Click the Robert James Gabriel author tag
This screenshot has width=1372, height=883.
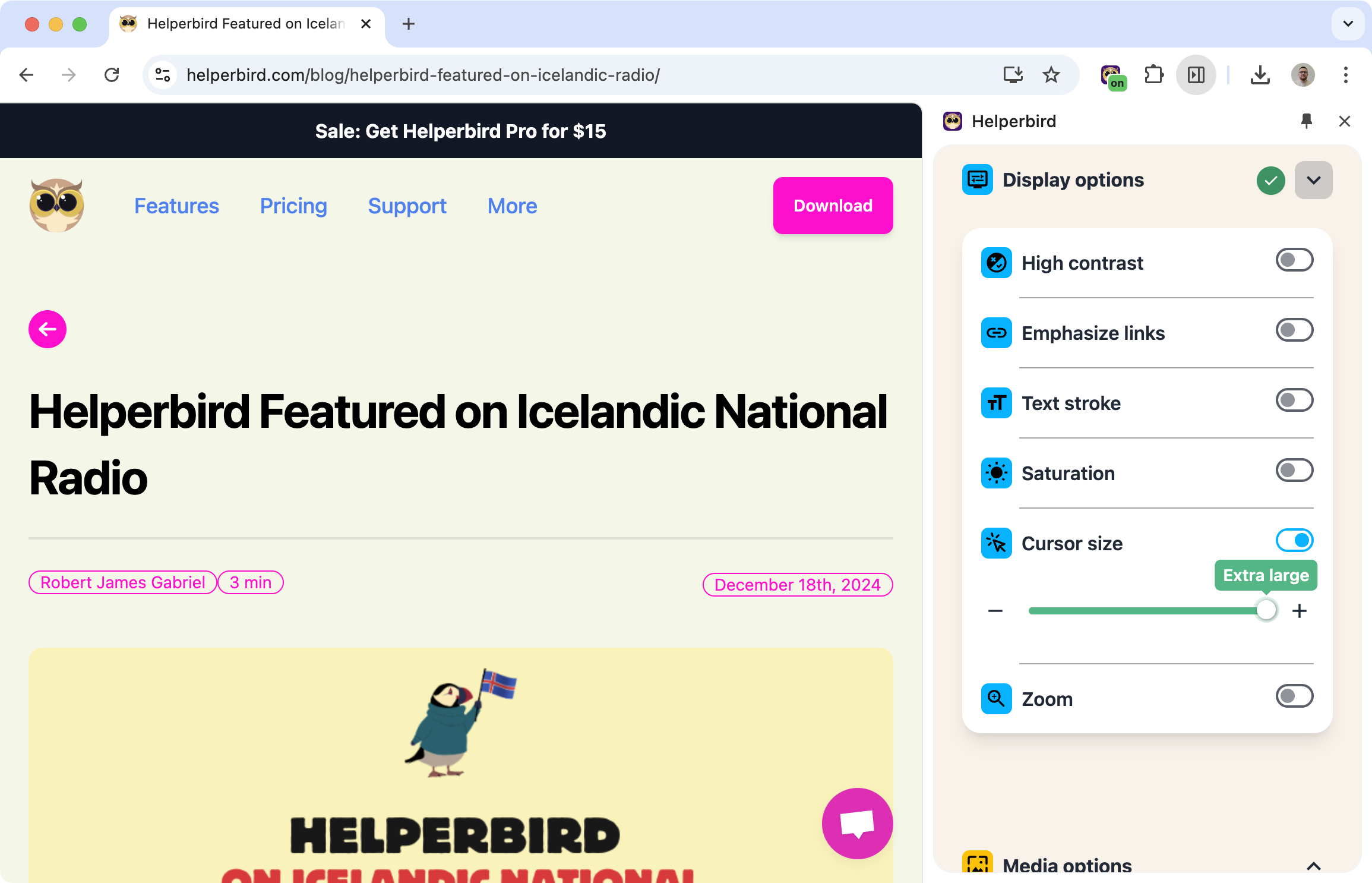[121, 583]
